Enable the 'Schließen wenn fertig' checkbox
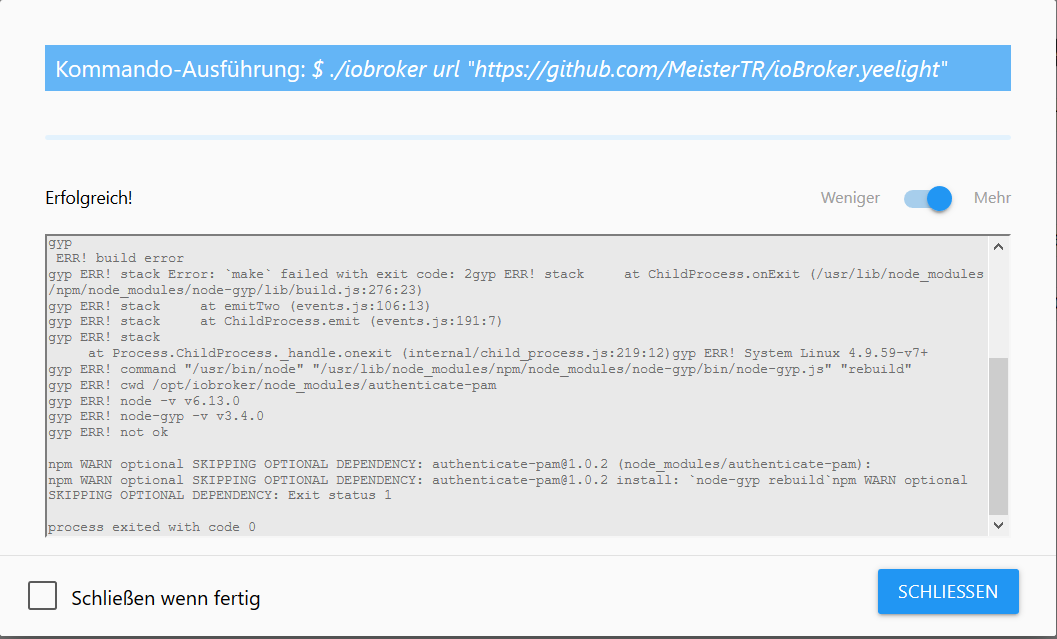Viewport: 1057px width, 639px height. click(x=42, y=596)
